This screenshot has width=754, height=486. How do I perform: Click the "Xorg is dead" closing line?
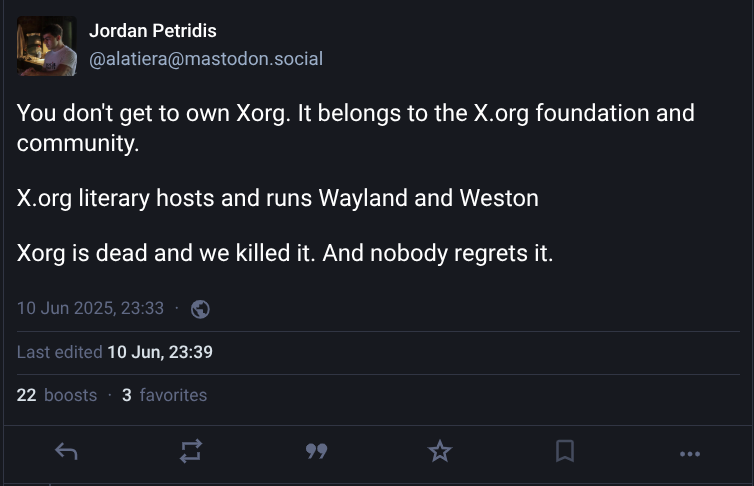[x=284, y=253]
